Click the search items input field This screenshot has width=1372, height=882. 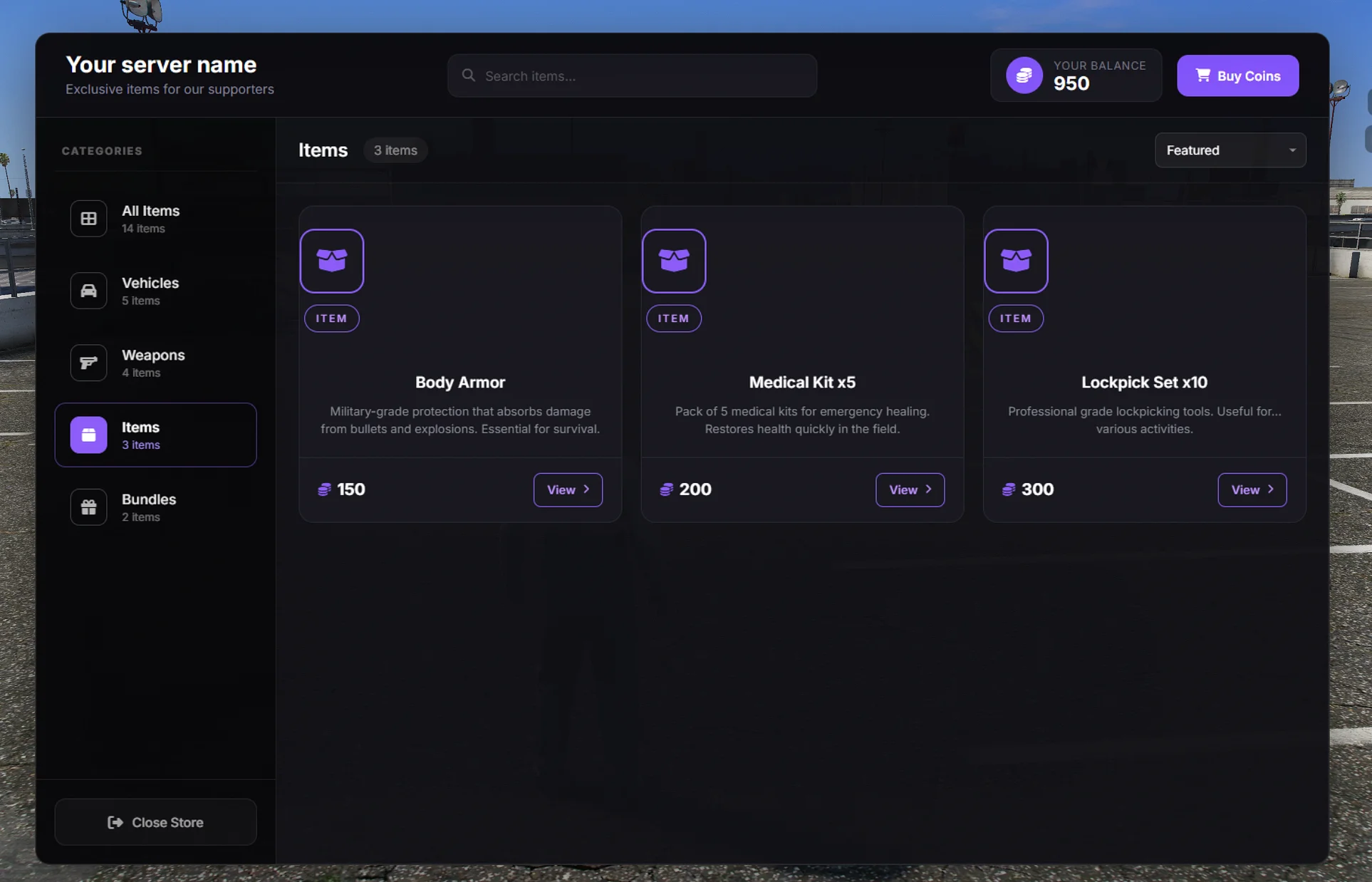click(631, 76)
